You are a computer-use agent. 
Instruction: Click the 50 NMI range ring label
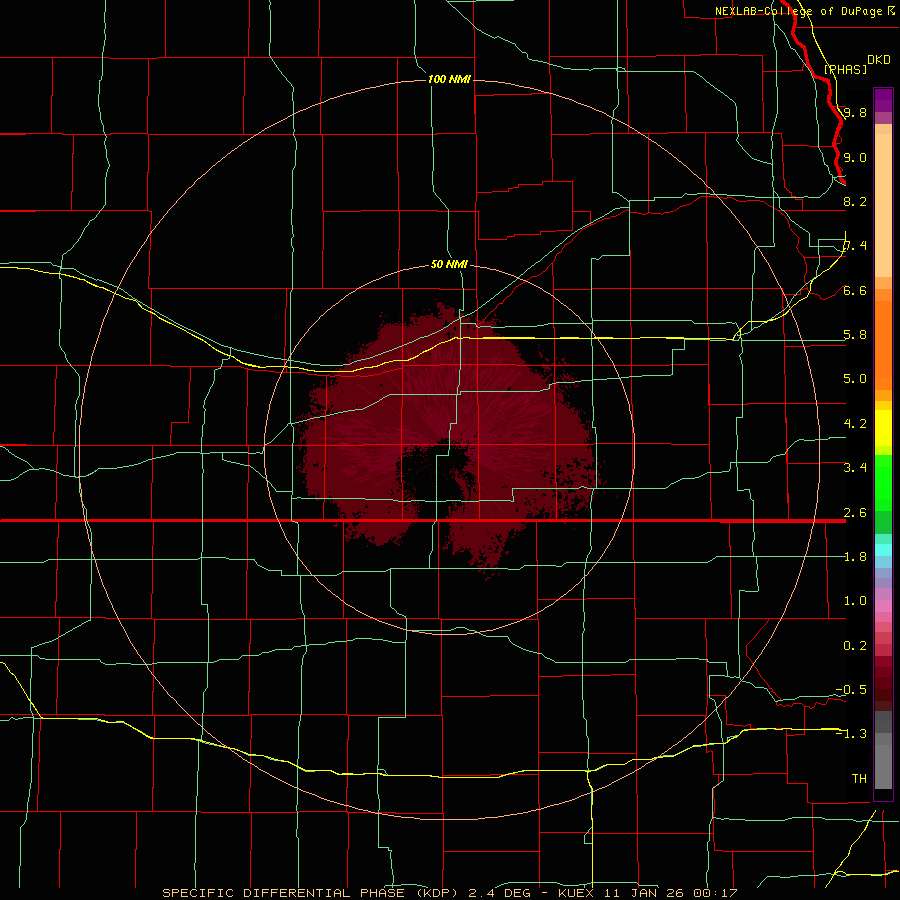449,264
